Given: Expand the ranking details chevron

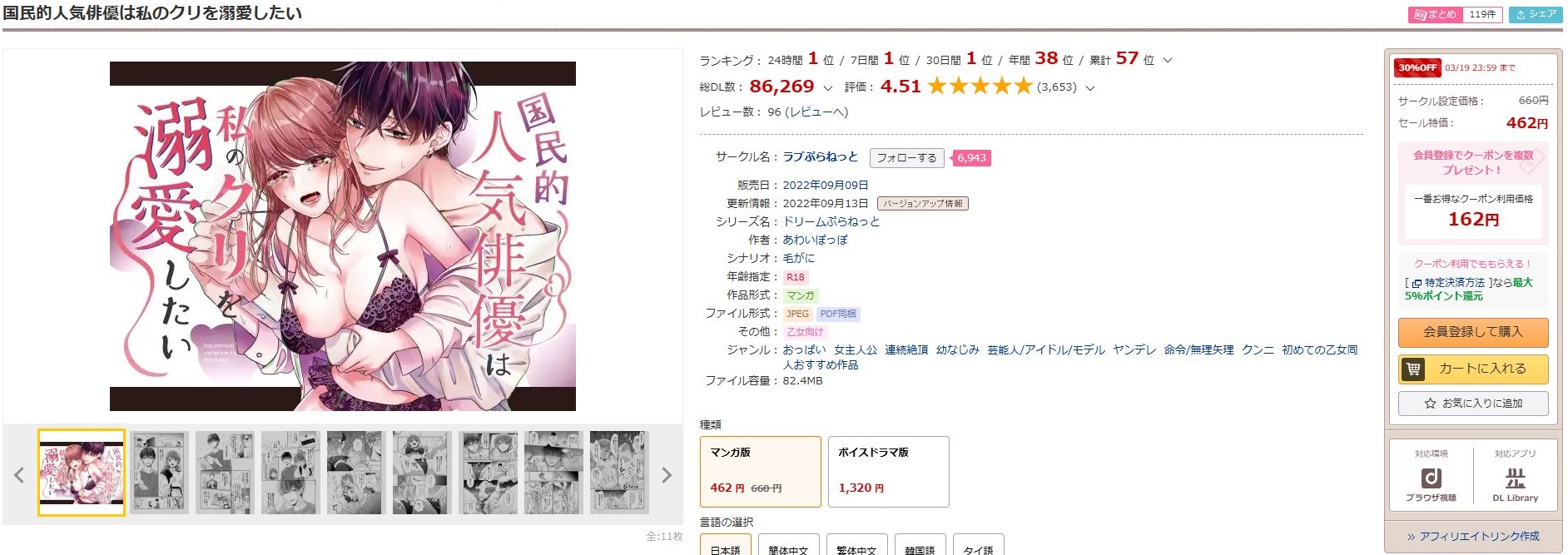Looking at the screenshot, I should [x=1167, y=60].
